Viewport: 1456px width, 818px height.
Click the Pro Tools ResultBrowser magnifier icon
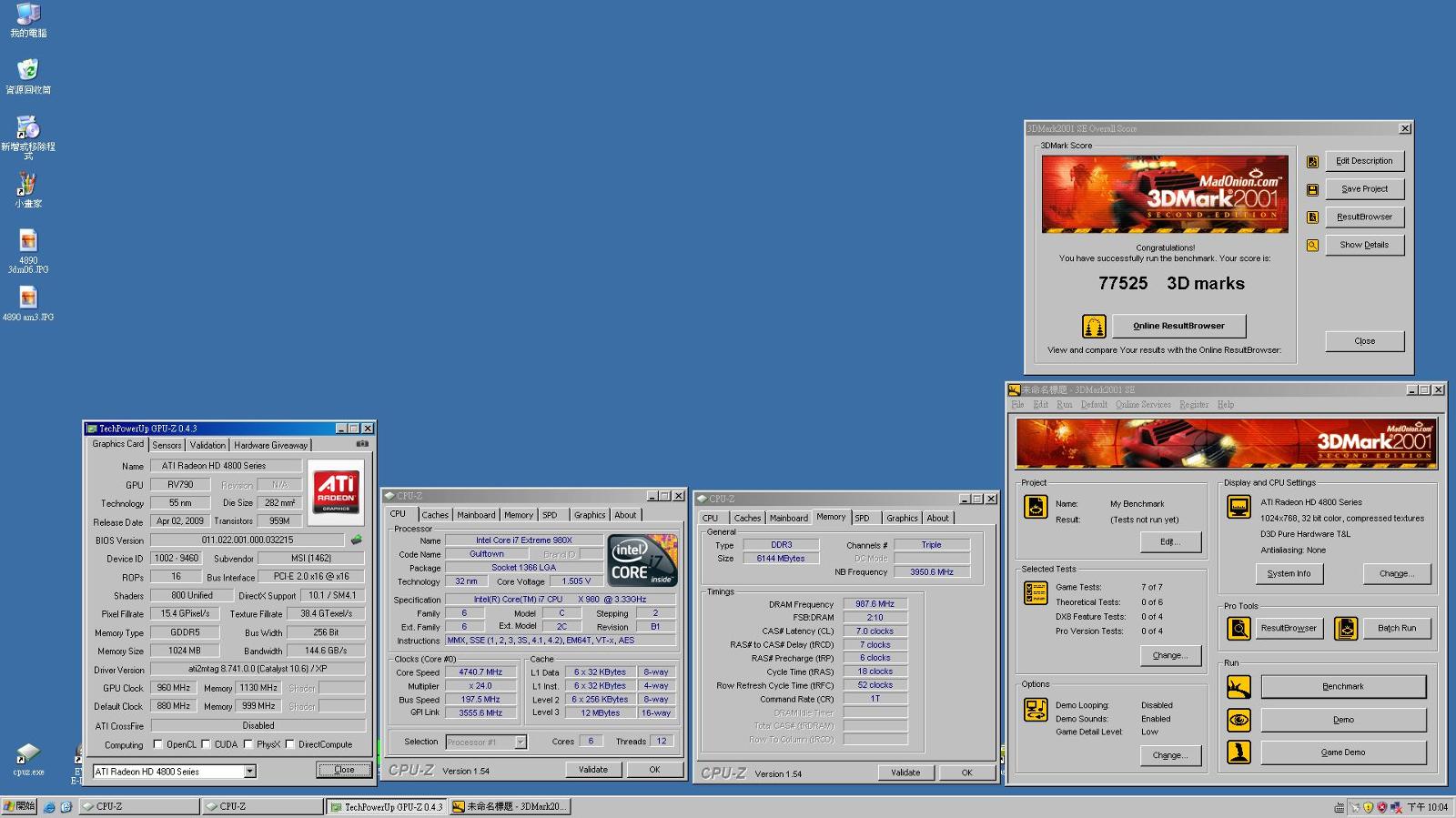coord(1239,628)
